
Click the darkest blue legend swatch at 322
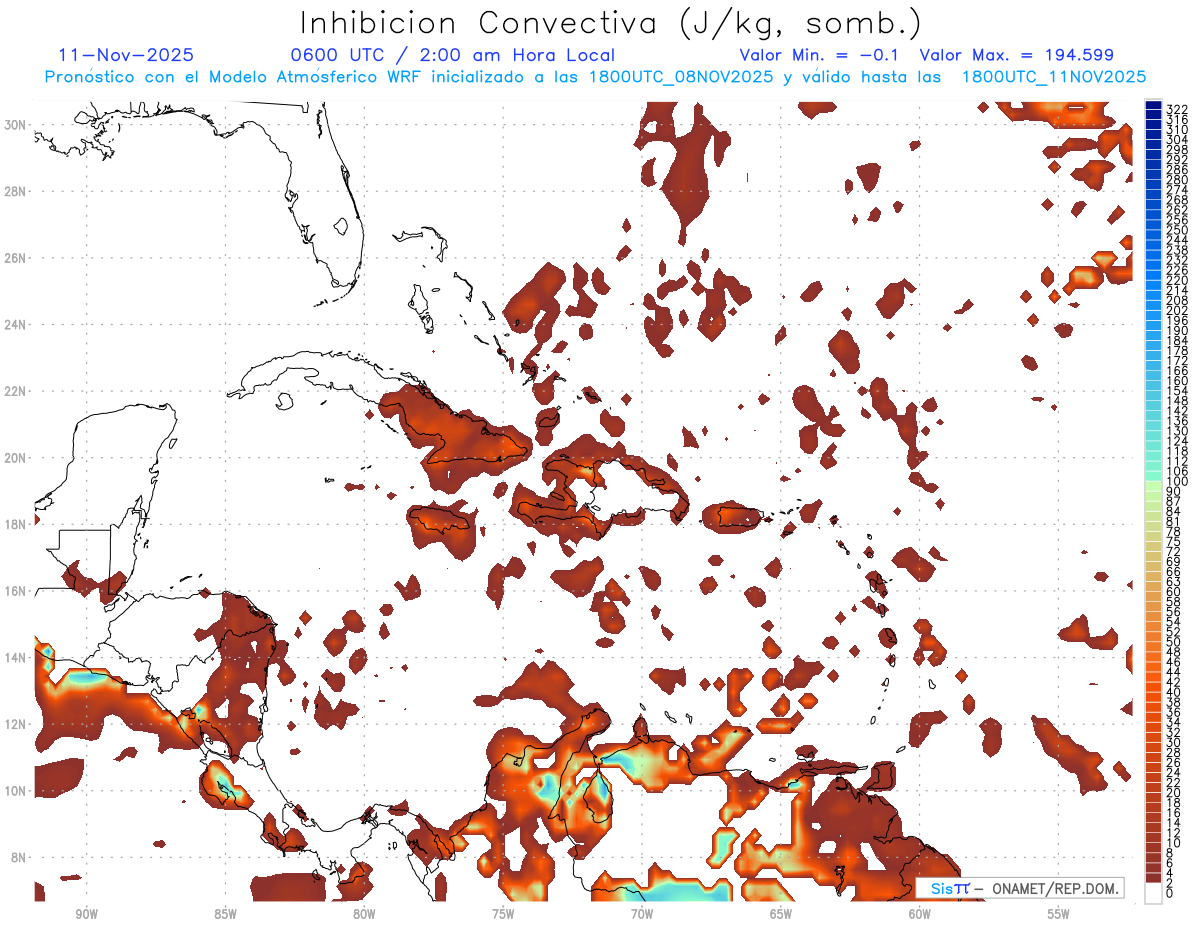[1153, 106]
